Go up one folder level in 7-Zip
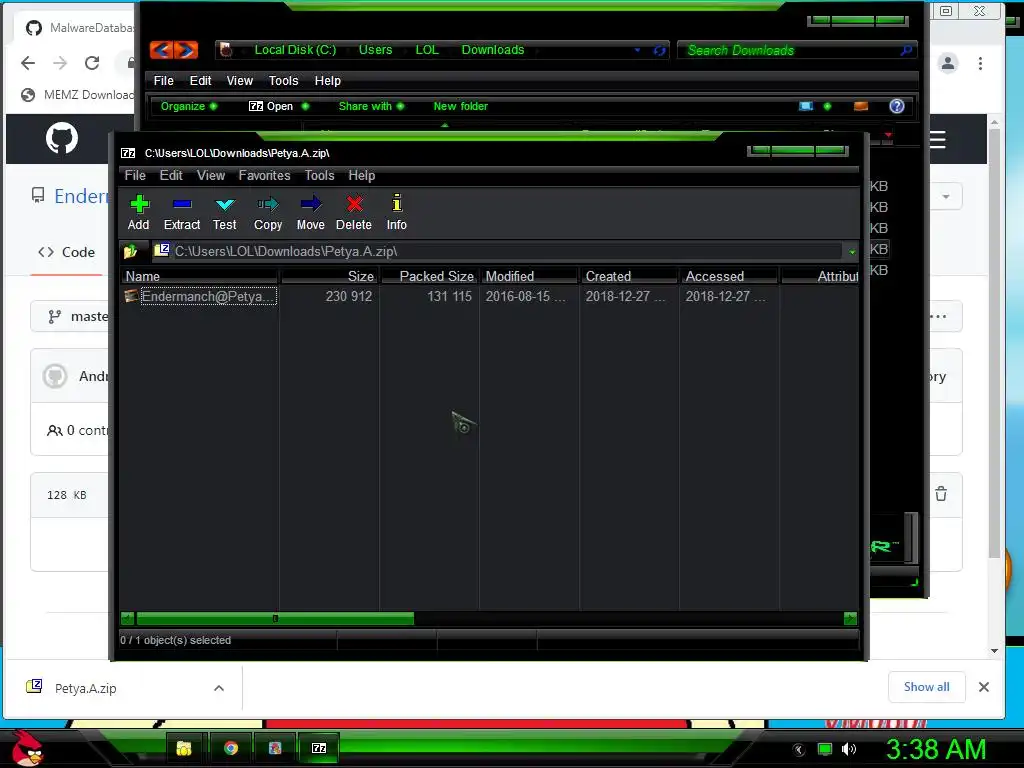Image resolution: width=1024 pixels, height=768 pixels. 131,251
